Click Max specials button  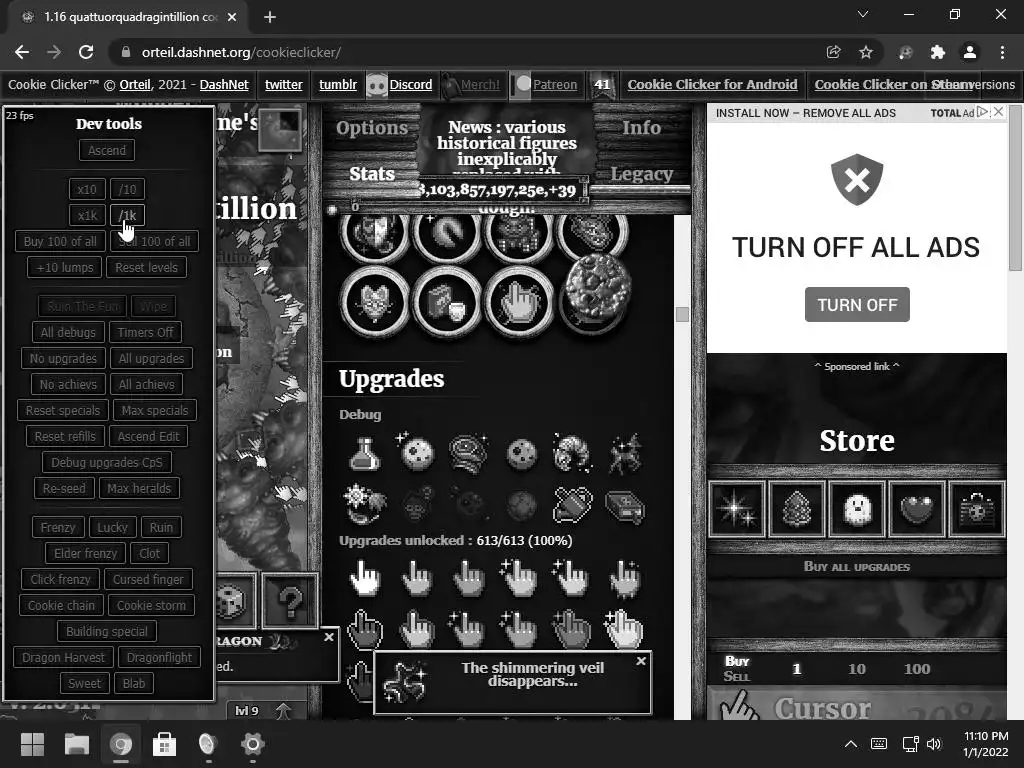[x=155, y=410]
